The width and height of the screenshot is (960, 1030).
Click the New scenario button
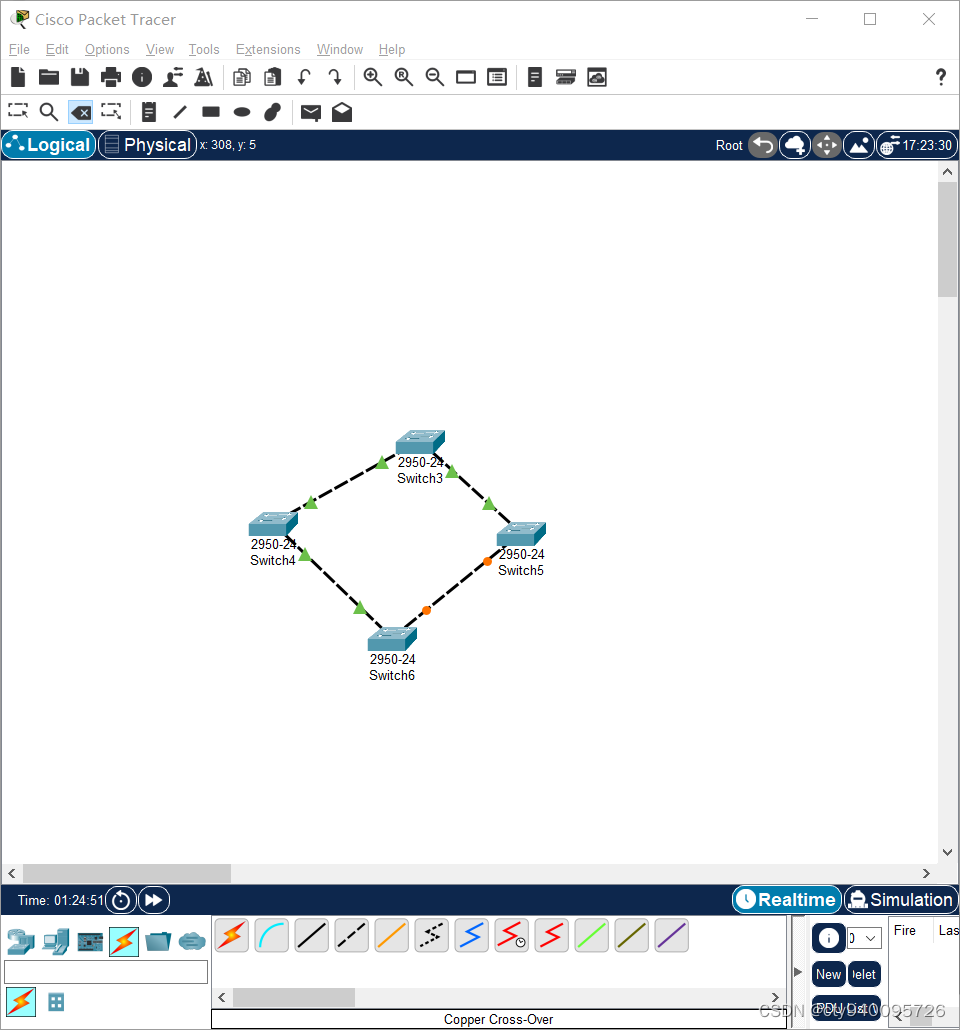click(829, 974)
